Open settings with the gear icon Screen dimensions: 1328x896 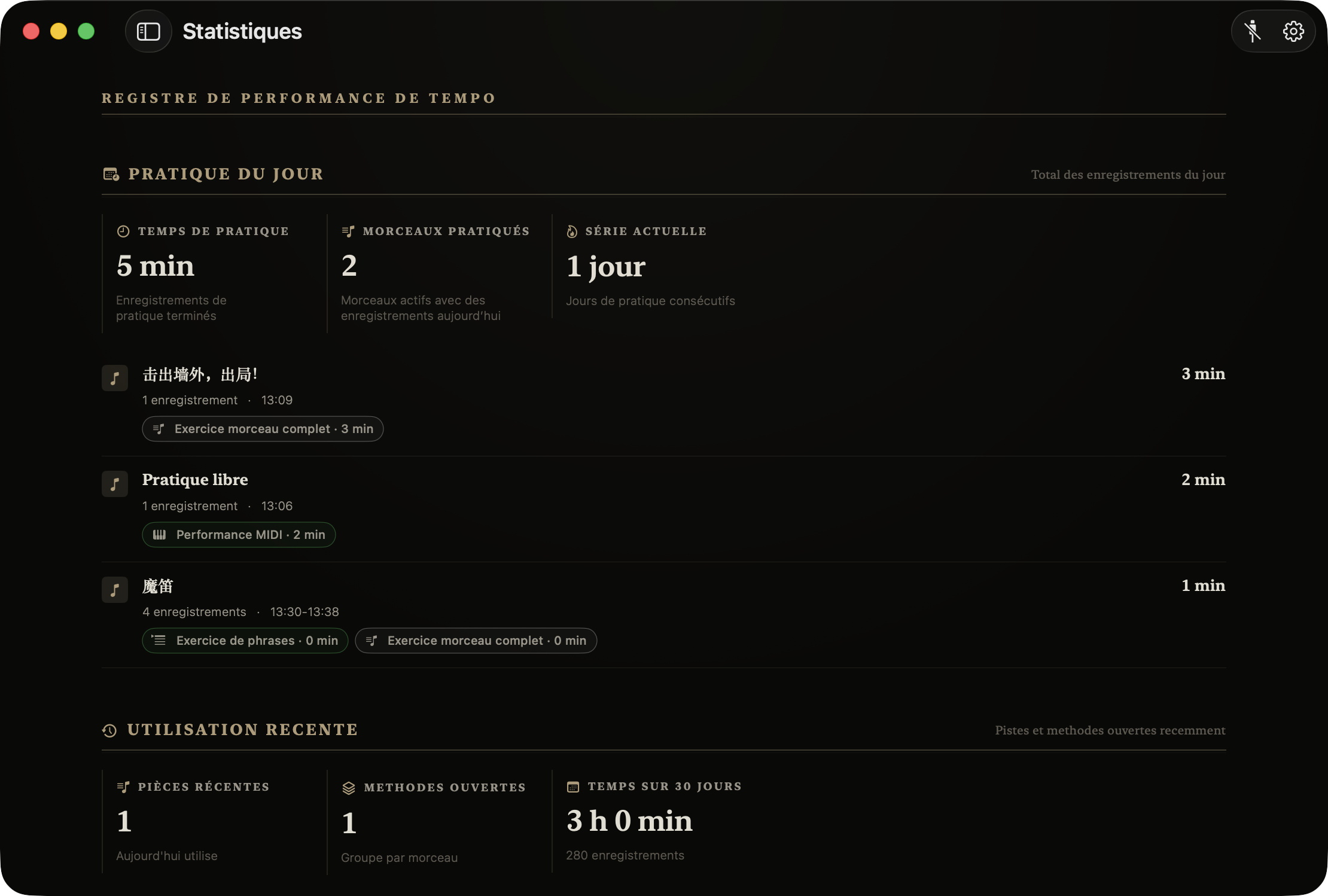pos(1293,31)
